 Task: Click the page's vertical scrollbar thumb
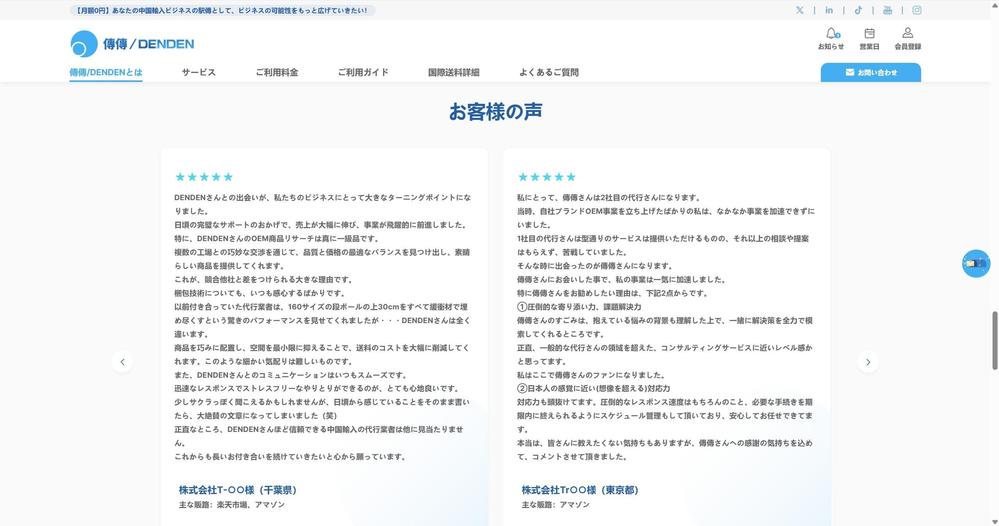995,340
